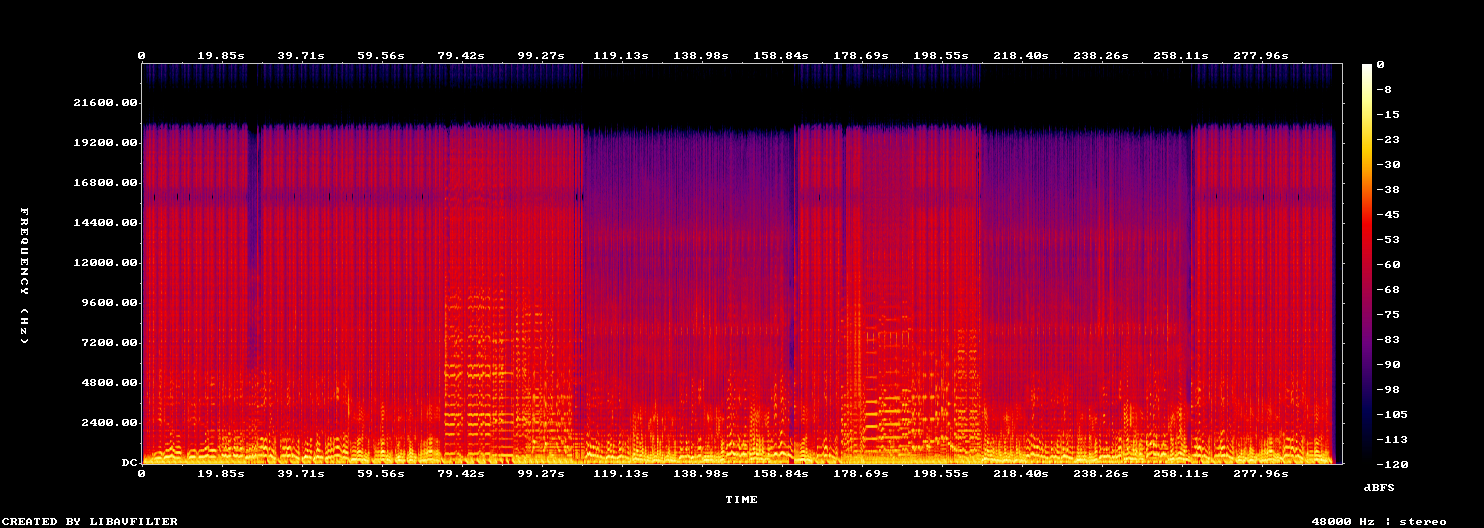Click the 12000.00 frequency axis label

pos(106,263)
